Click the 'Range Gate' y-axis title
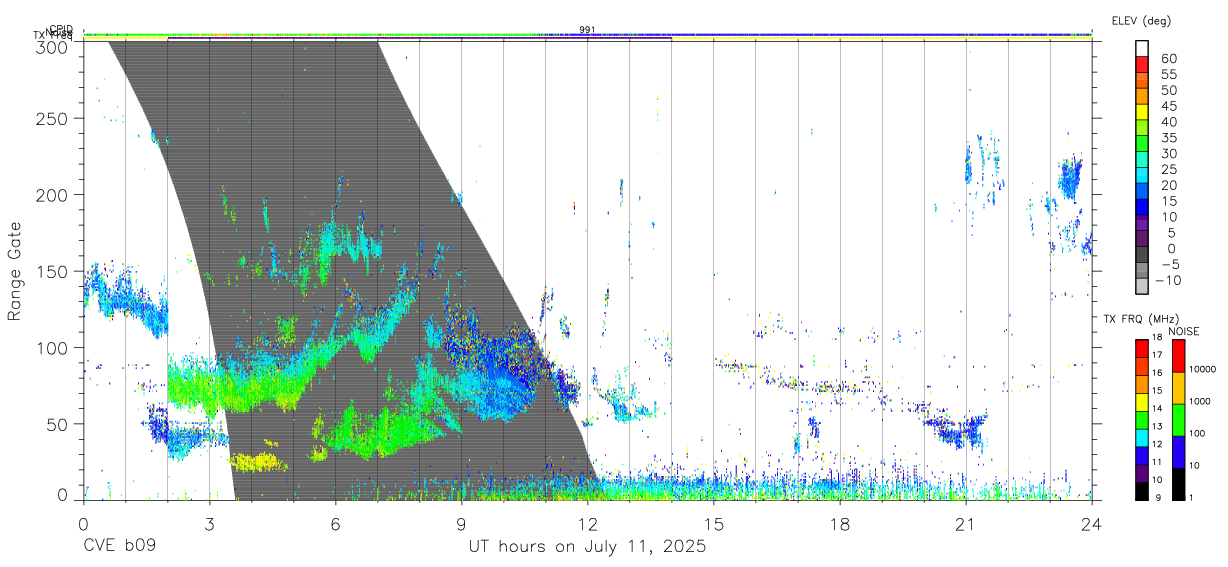1228x567 pixels. (15, 272)
